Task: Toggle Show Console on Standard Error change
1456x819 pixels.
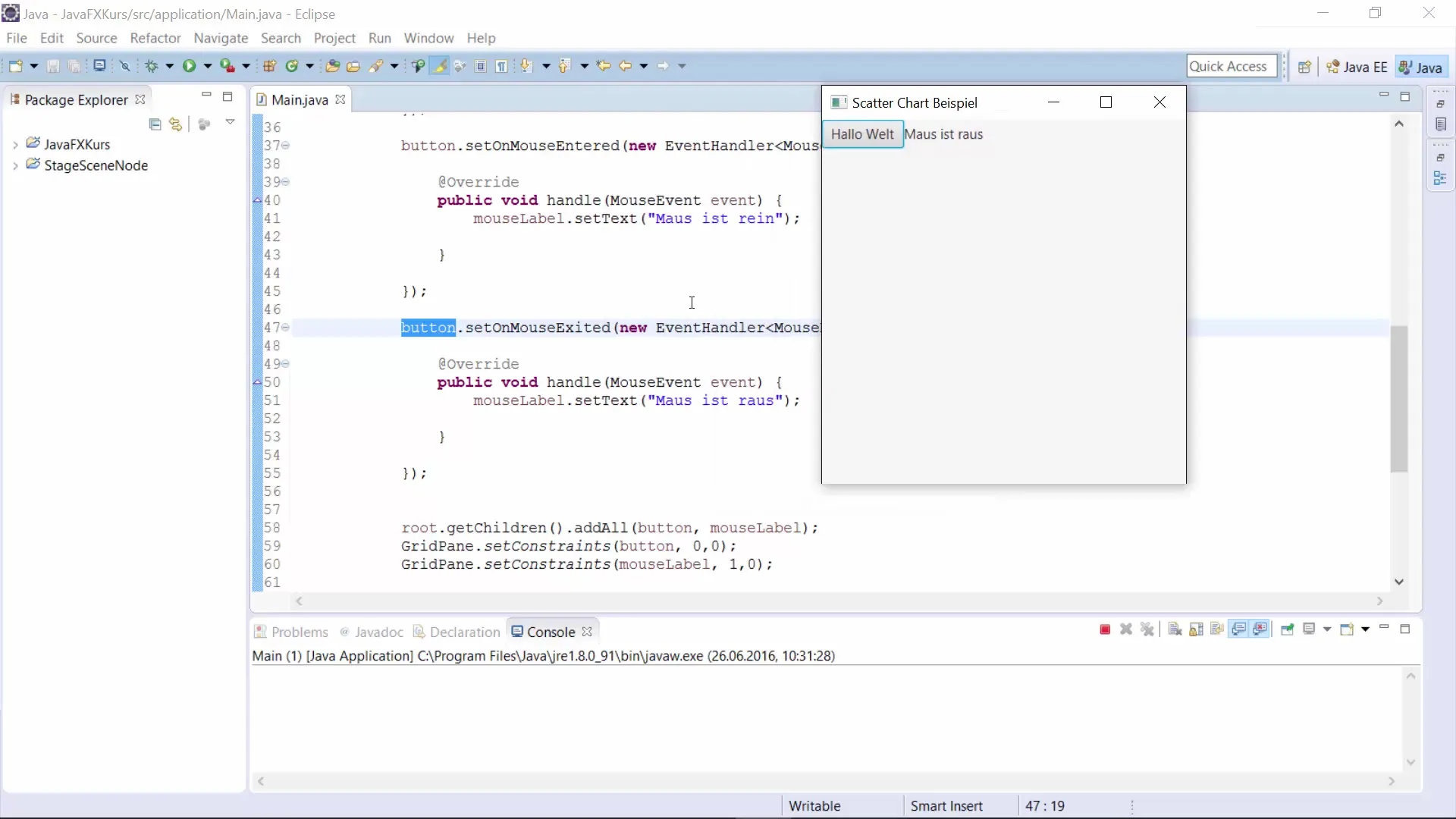Action: coord(1260,629)
